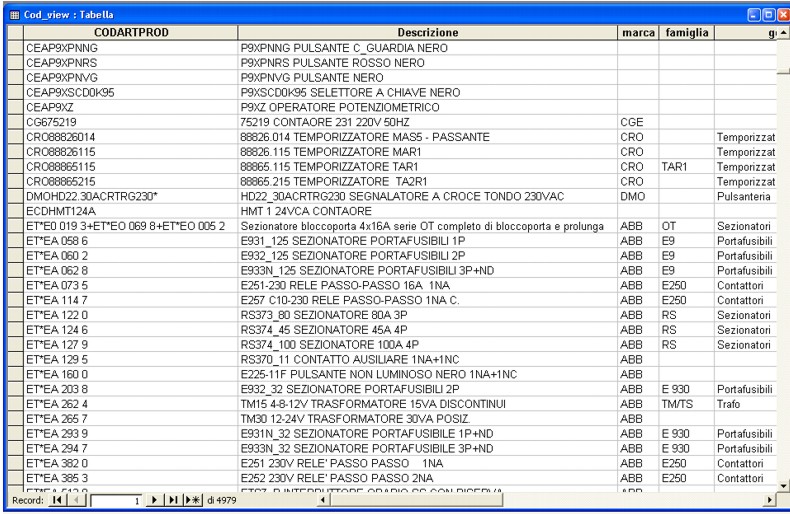Select row selector for CEAP9XPNNG record

(x=16, y=48)
